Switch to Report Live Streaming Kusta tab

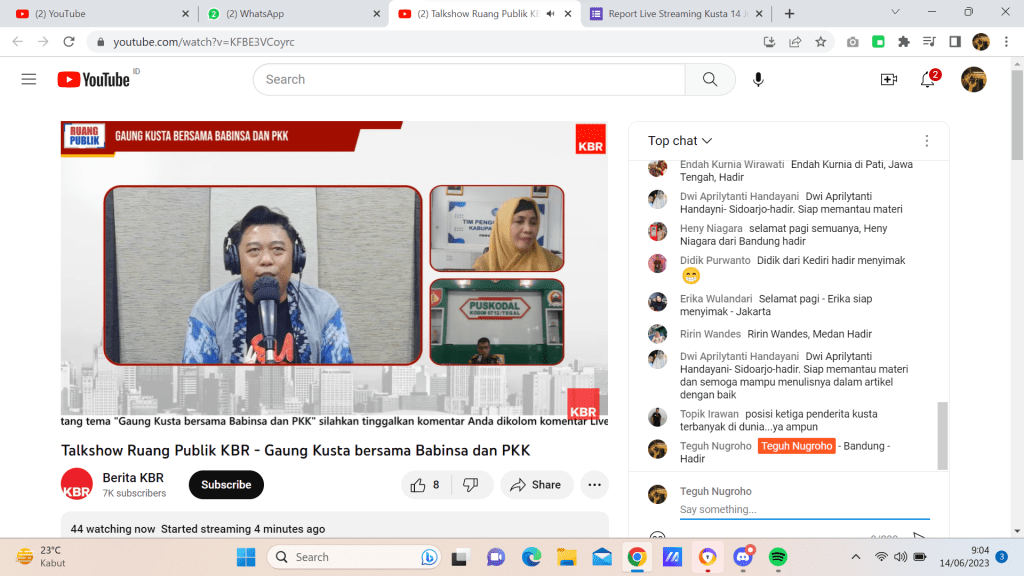coord(677,14)
